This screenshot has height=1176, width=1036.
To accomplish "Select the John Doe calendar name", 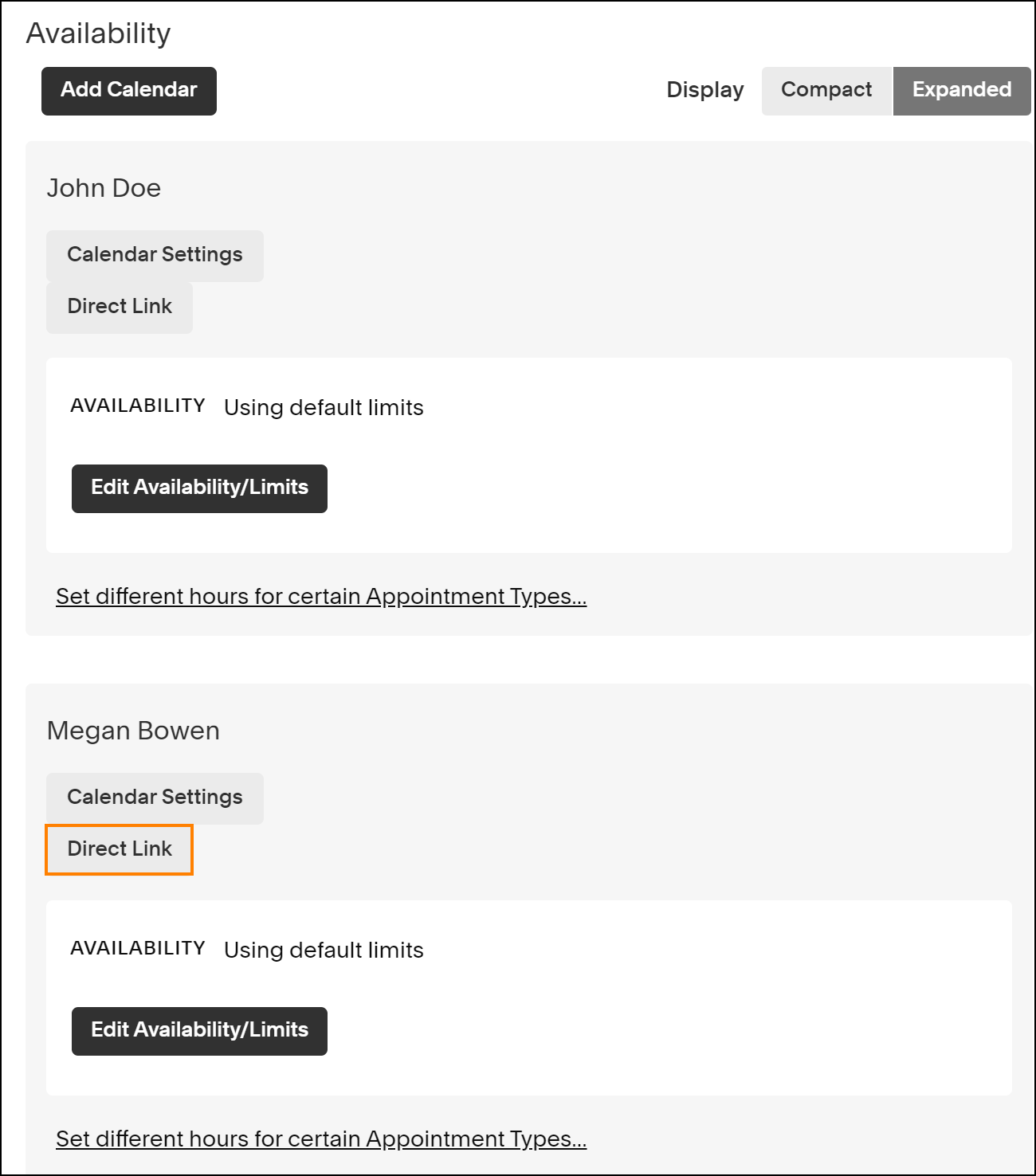I will click(x=104, y=188).
